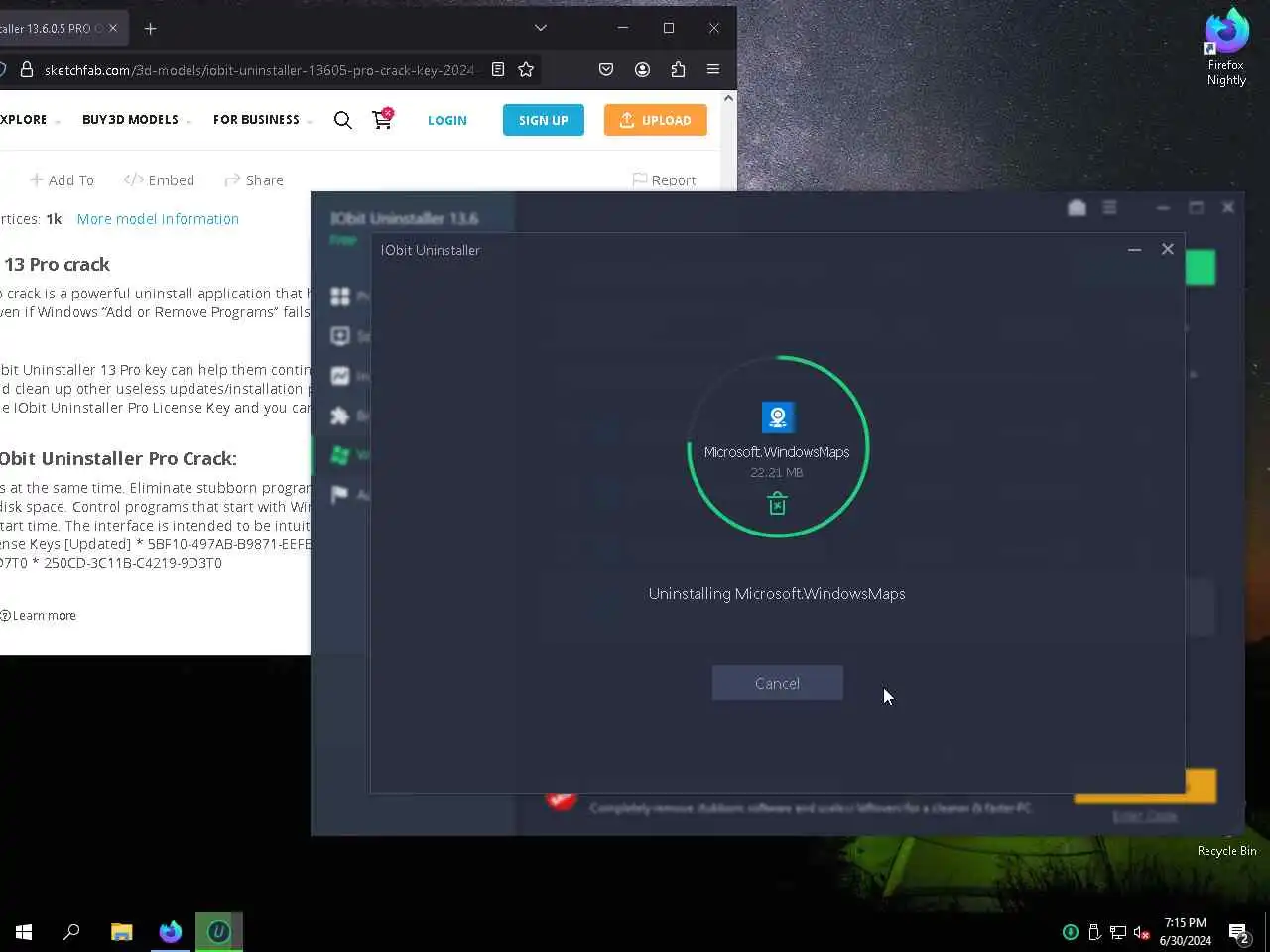The width and height of the screenshot is (1270, 952).
Task: Open the Windows Start menu
Action: coord(24,932)
